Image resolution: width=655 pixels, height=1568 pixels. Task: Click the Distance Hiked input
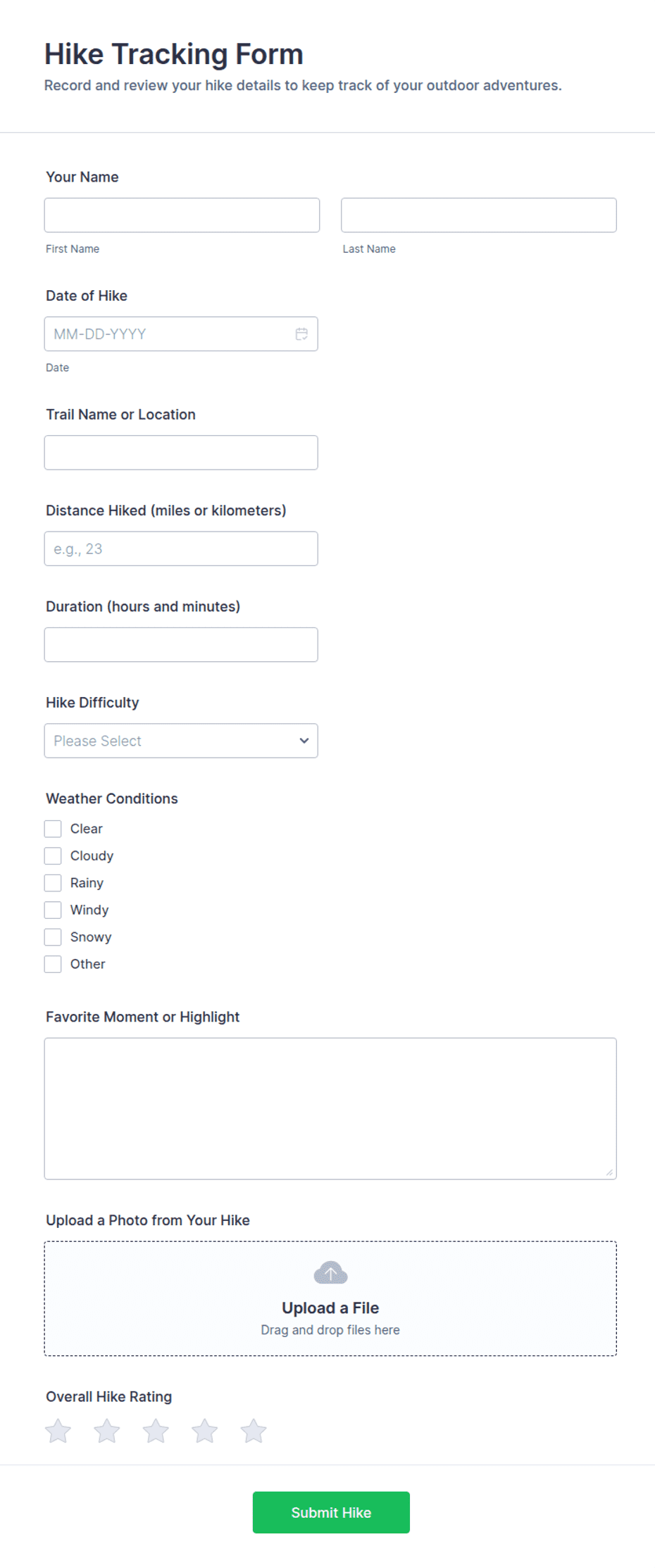coord(181,548)
